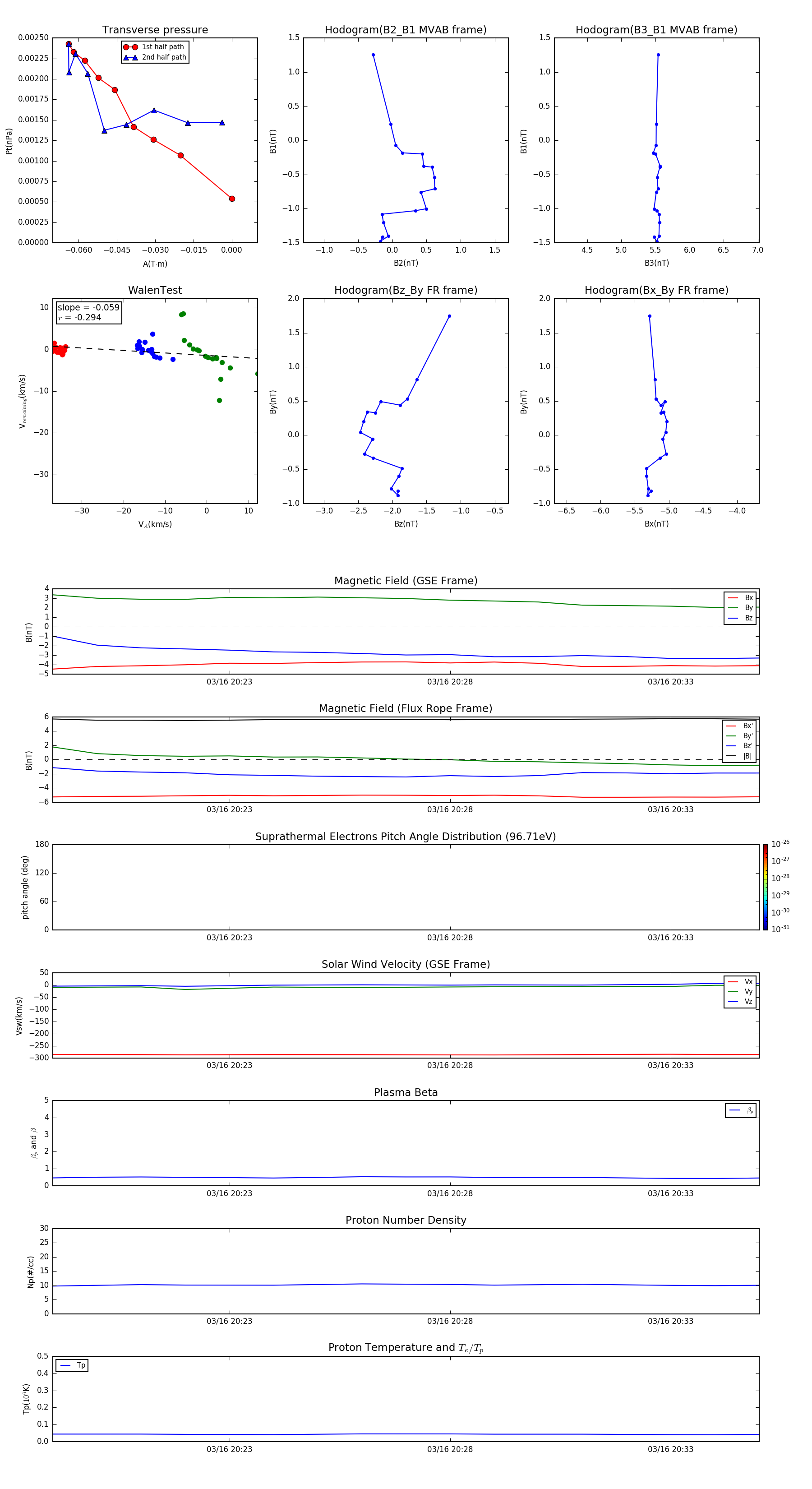Image resolution: width=812 pixels, height=1489 pixels.
Task: Click the 'B3(nT)' x-axis label
Action: point(656,263)
